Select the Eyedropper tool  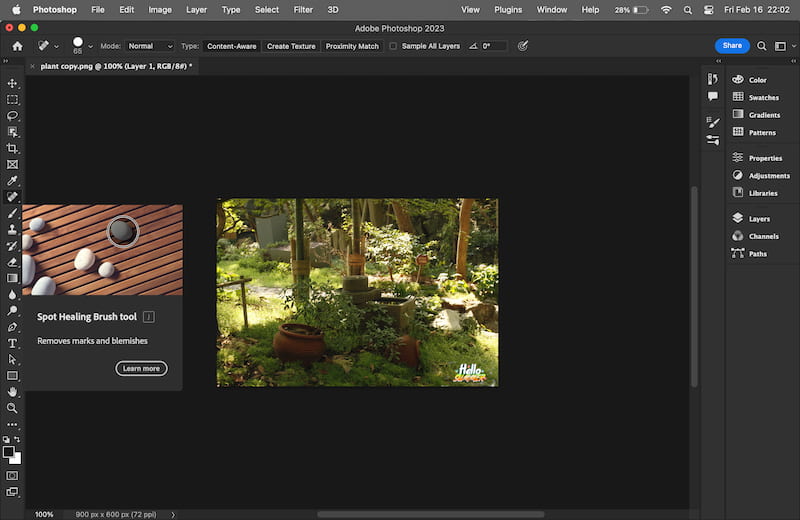click(x=12, y=181)
